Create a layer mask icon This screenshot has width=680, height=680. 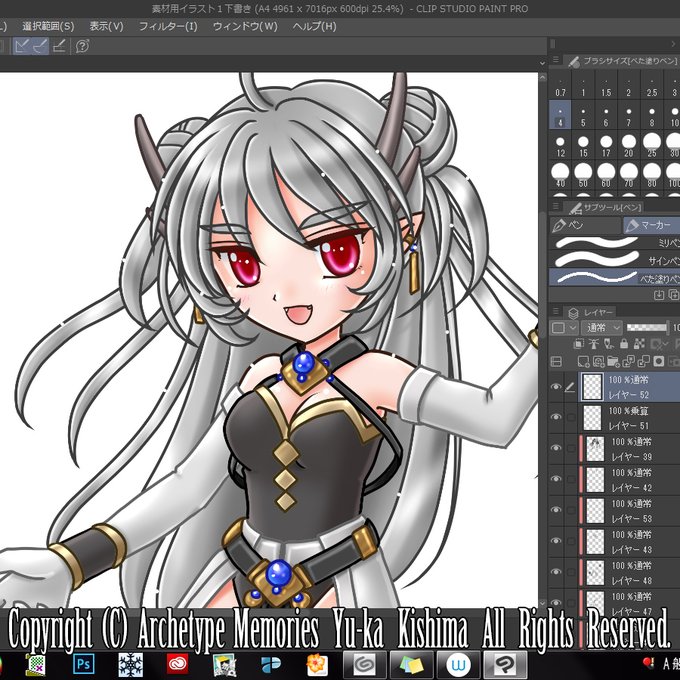(x=659, y=361)
